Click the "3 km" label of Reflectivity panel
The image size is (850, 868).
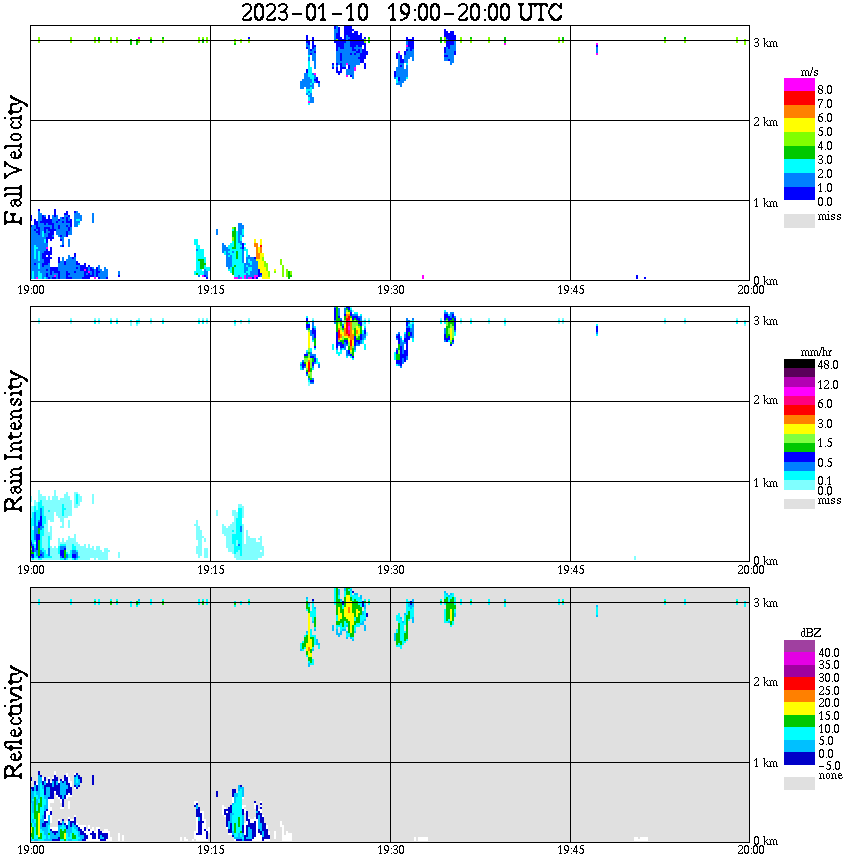pos(766,603)
